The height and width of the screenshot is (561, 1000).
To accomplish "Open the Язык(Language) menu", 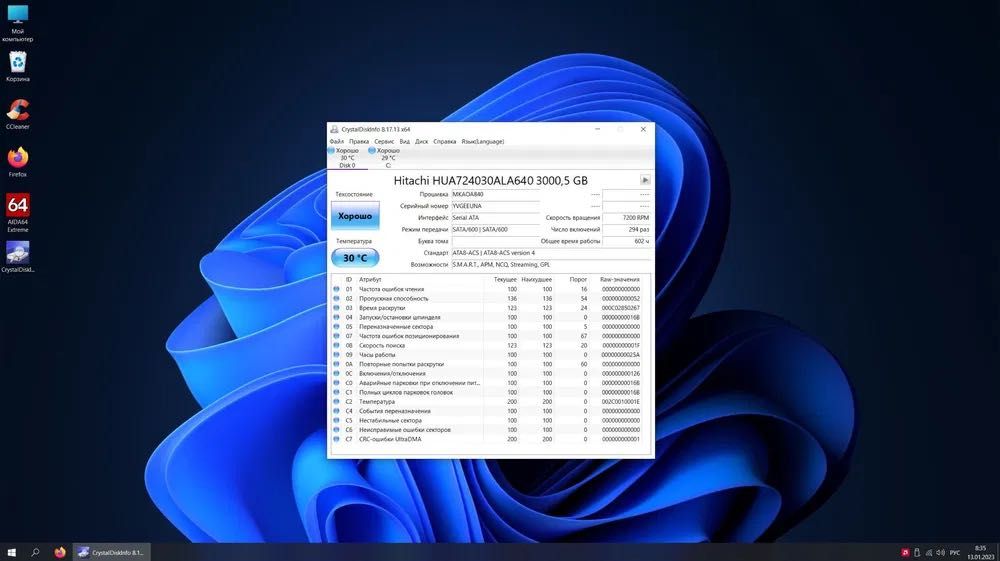I will pyautogui.click(x=482, y=142).
